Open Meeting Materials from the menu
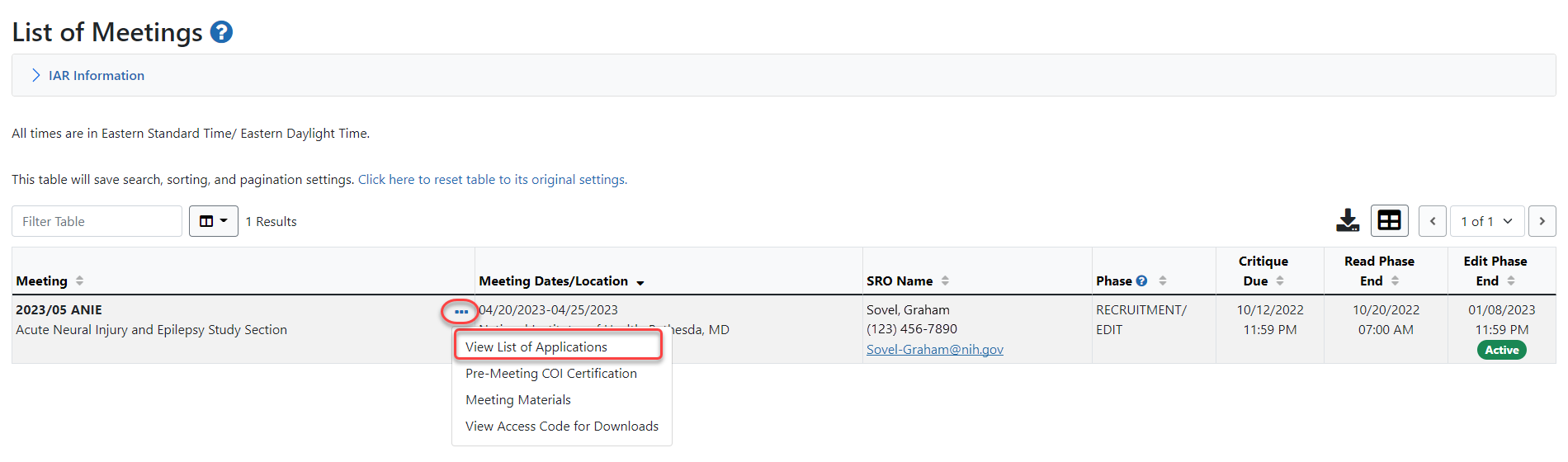1568x462 pixels. 517,400
